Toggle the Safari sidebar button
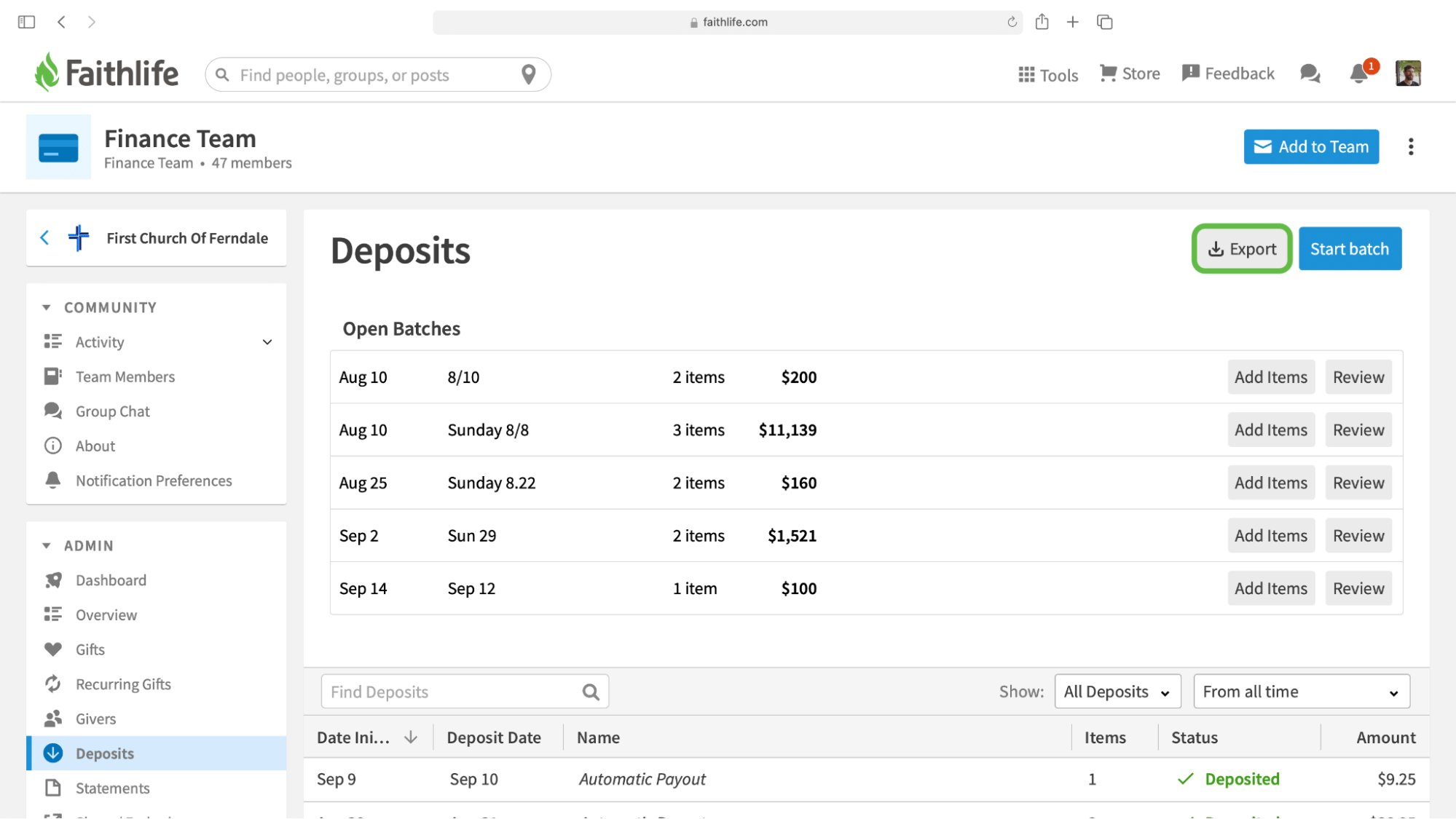Screen dimensions: 1456x819 (x=27, y=22)
